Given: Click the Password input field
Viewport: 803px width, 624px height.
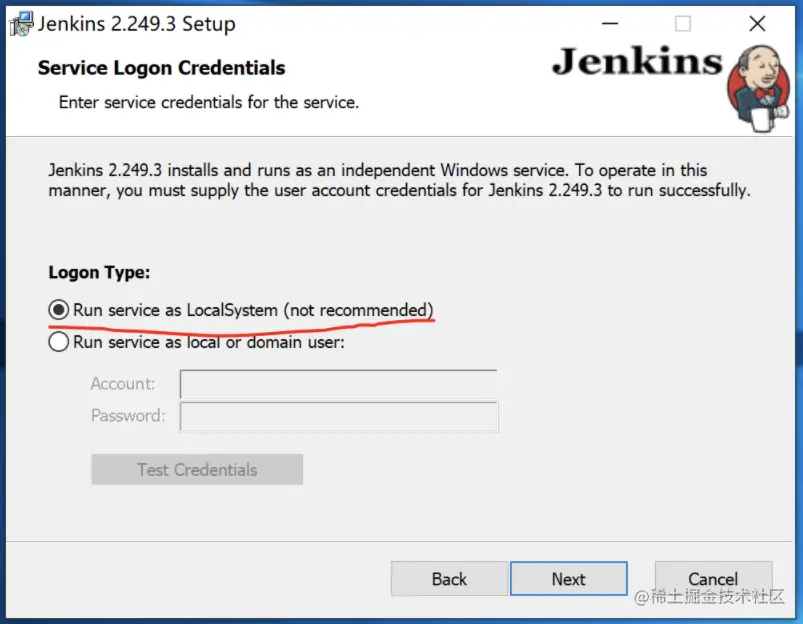Looking at the screenshot, I should coord(339,417).
